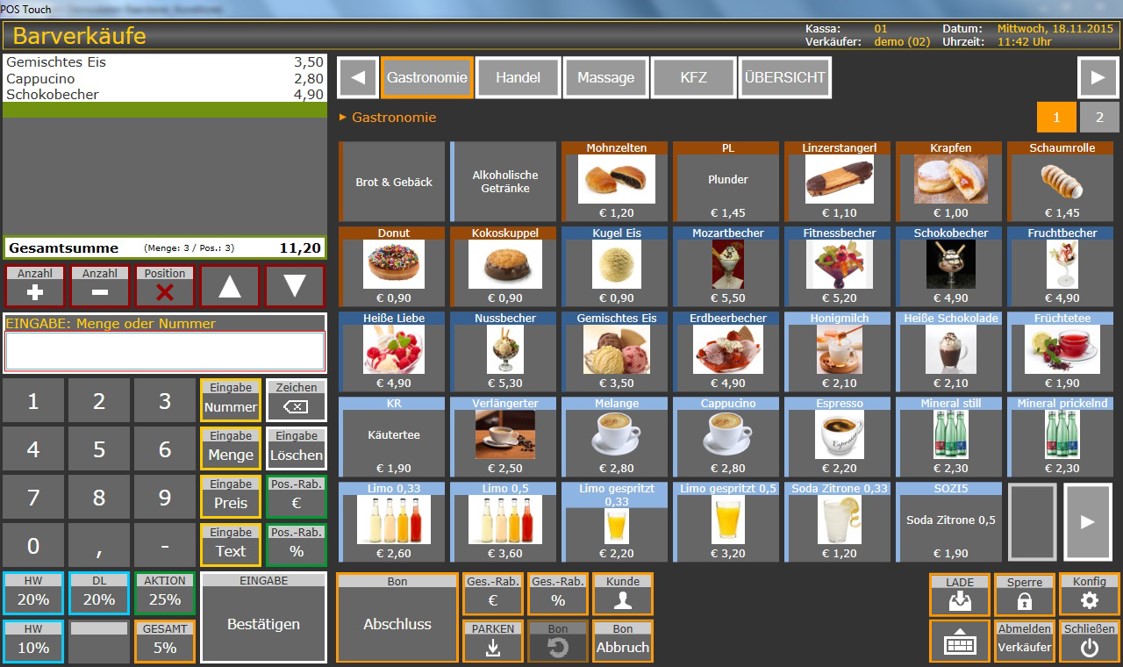Expand the Alkoholische Getränke category
Viewport: 1123px width, 667px height.
pos(505,182)
